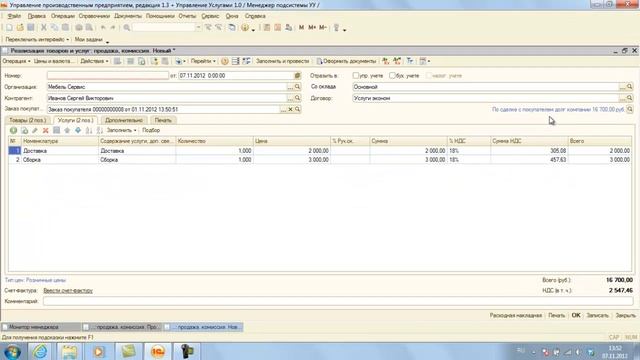The width and height of the screenshot is (640, 360).
Task: Open magnifier icon beside Со склада field
Action: click(629, 87)
